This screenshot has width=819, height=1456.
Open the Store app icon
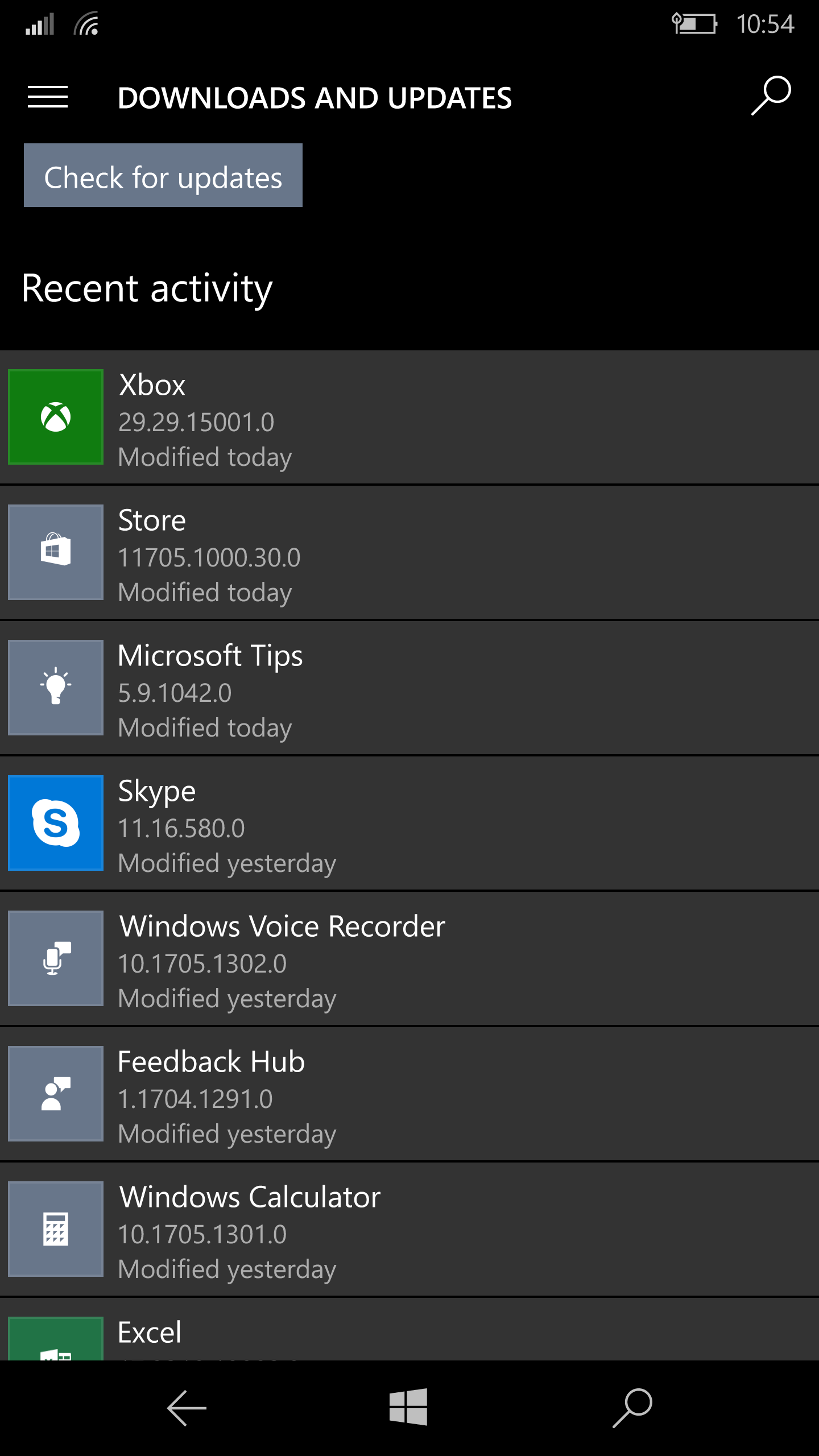coord(56,552)
